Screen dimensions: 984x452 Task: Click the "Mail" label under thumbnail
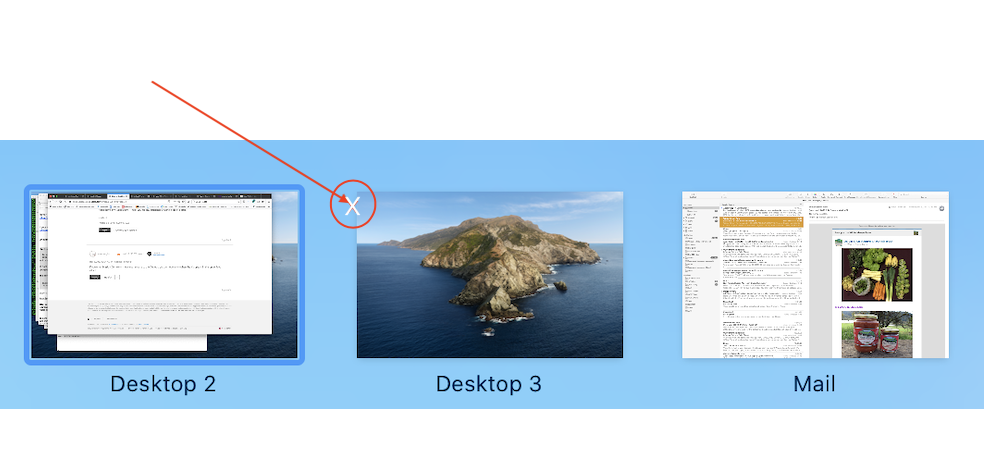(815, 384)
